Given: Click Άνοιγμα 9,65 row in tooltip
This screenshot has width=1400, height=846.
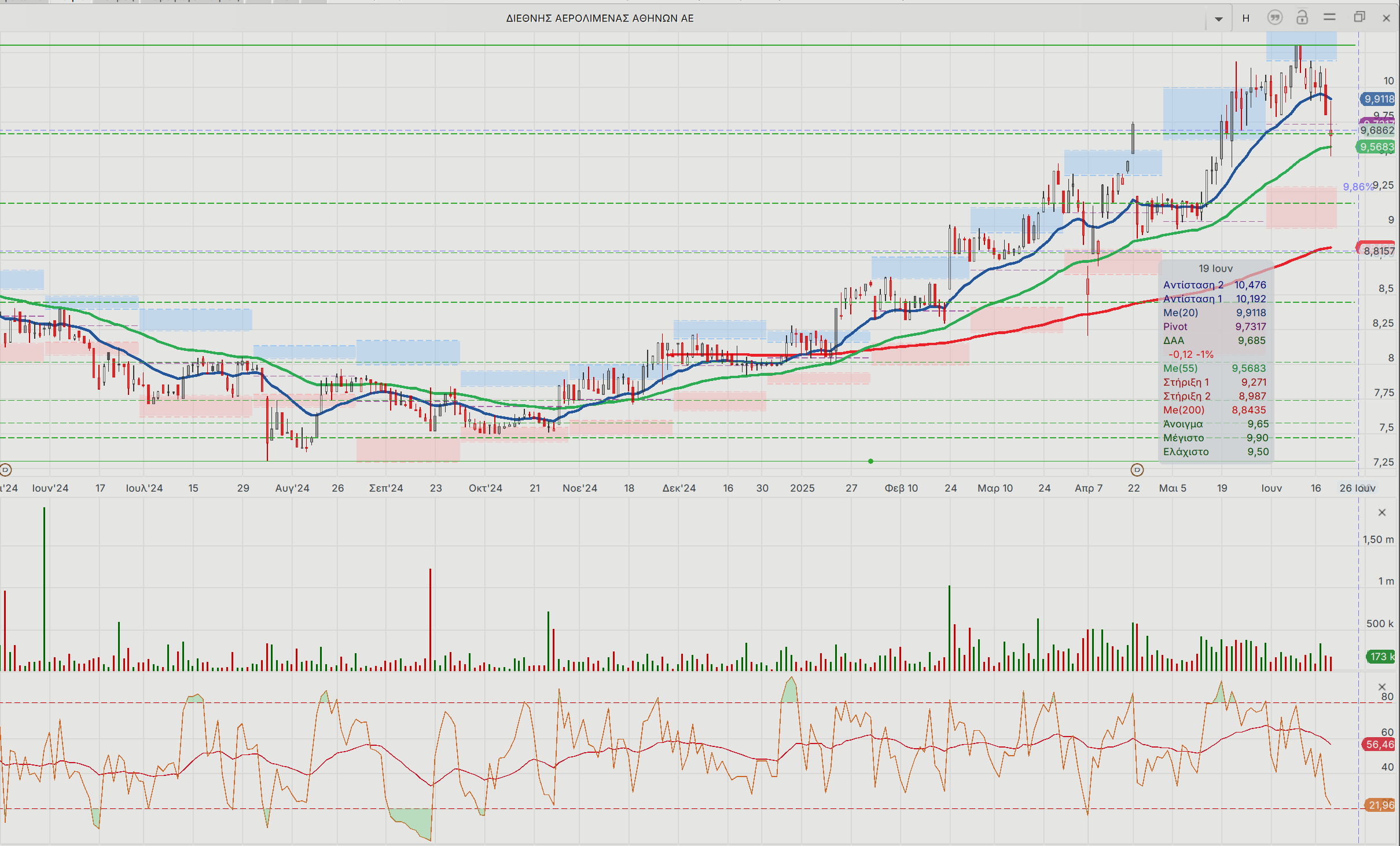Looking at the screenshot, I should (1215, 424).
